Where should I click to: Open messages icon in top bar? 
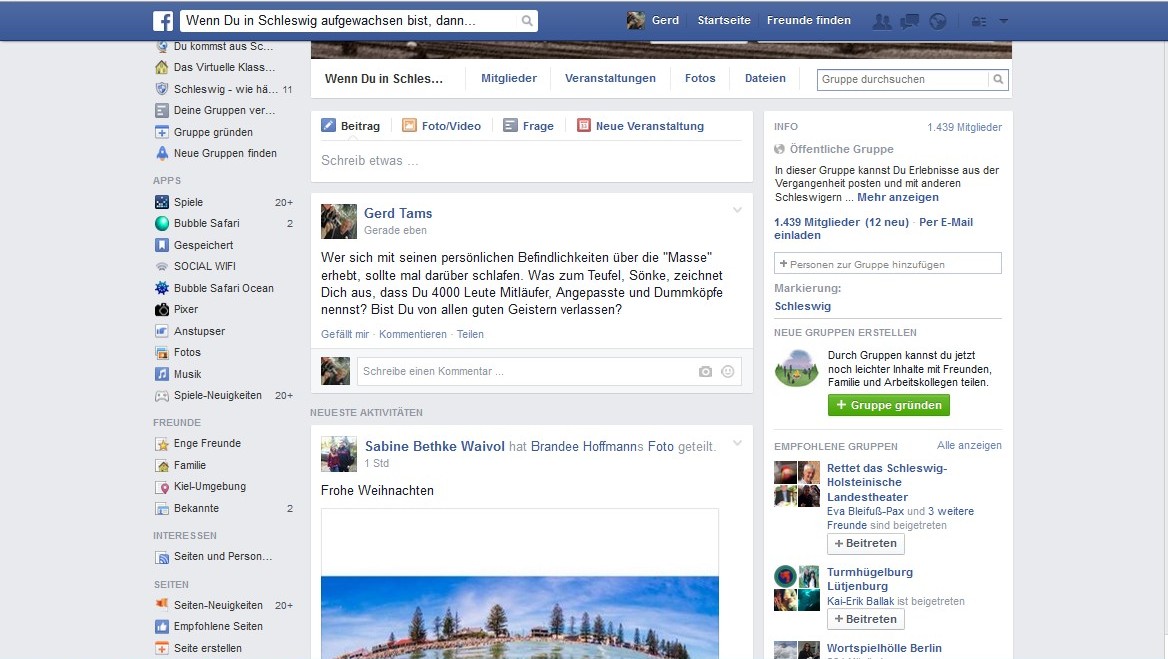click(x=910, y=22)
